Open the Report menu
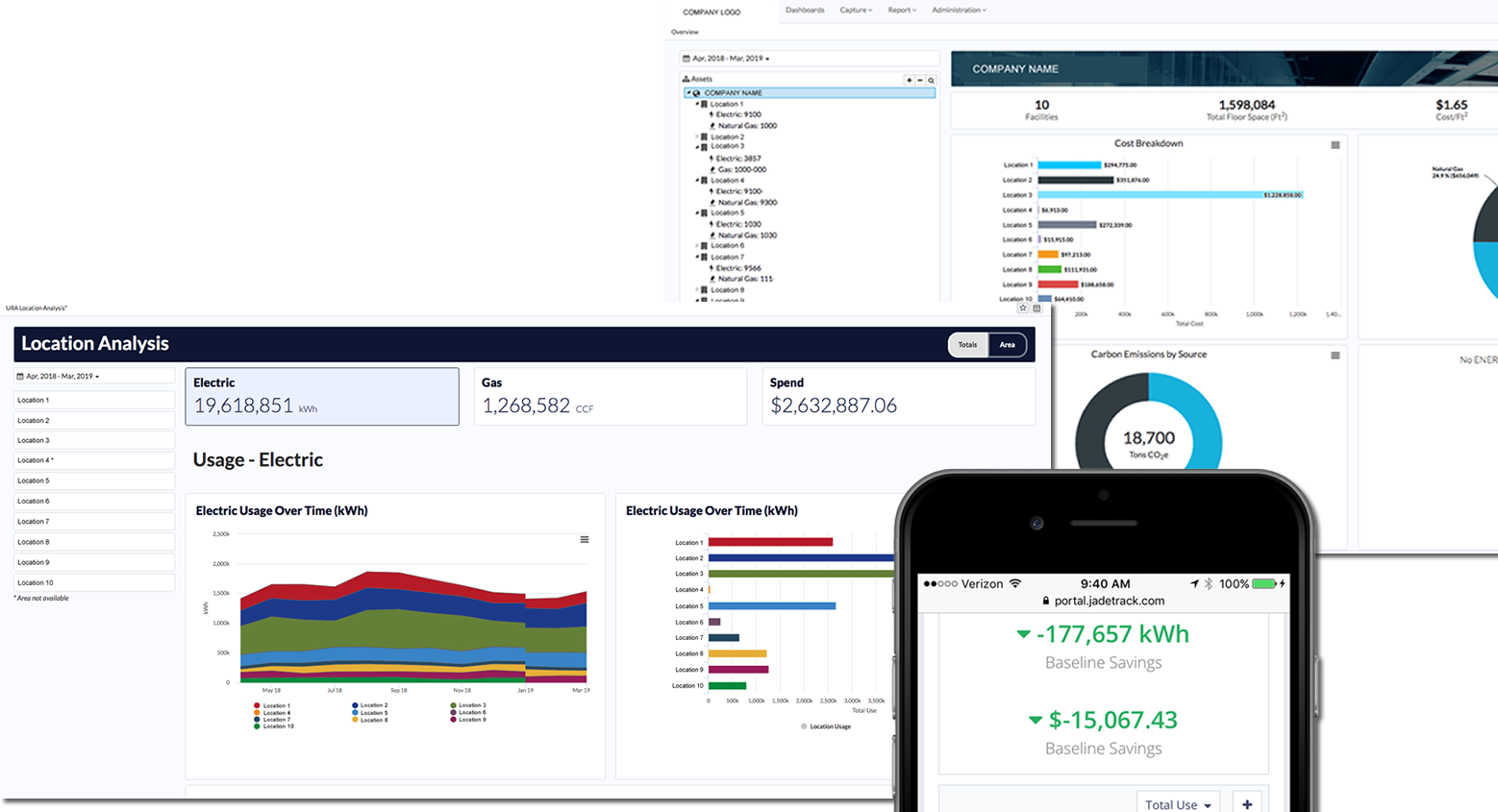The image size is (1498, 812). (902, 11)
